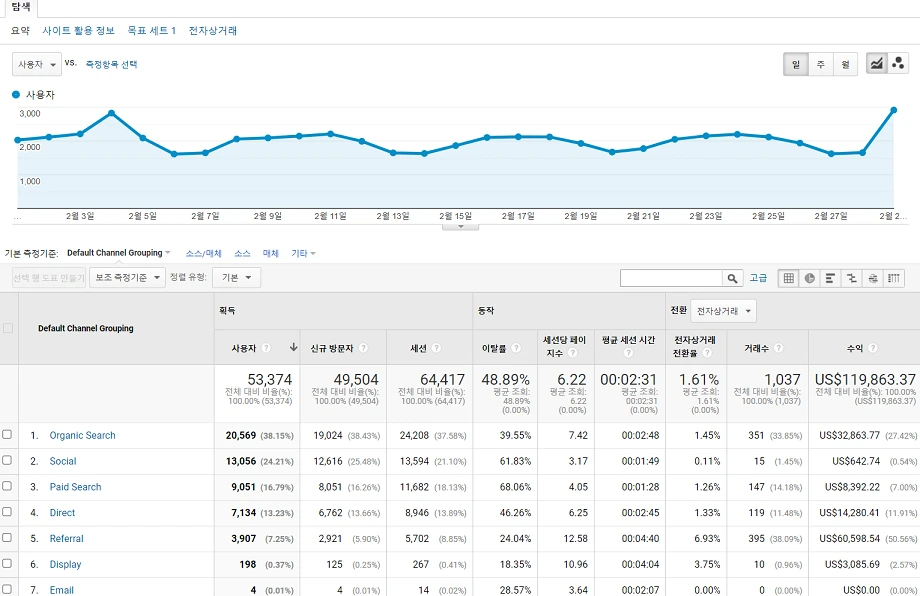This screenshot has width=920, height=596.
Task: Open the Direct channel link
Action: (x=62, y=513)
